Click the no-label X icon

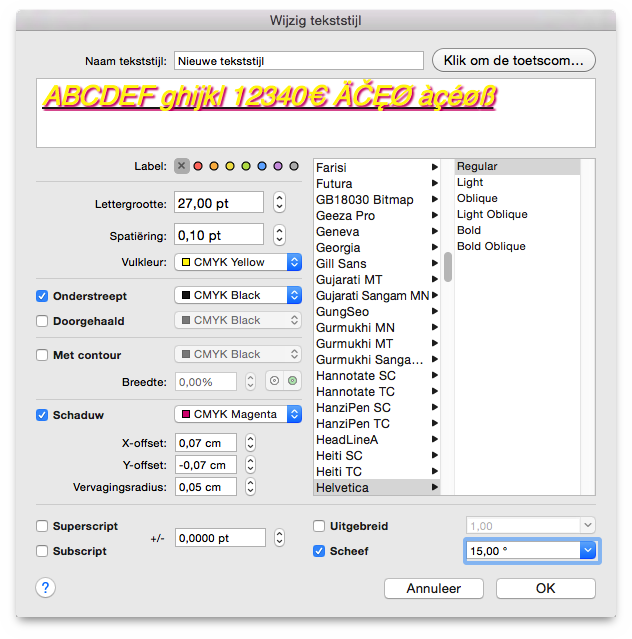[x=182, y=166]
